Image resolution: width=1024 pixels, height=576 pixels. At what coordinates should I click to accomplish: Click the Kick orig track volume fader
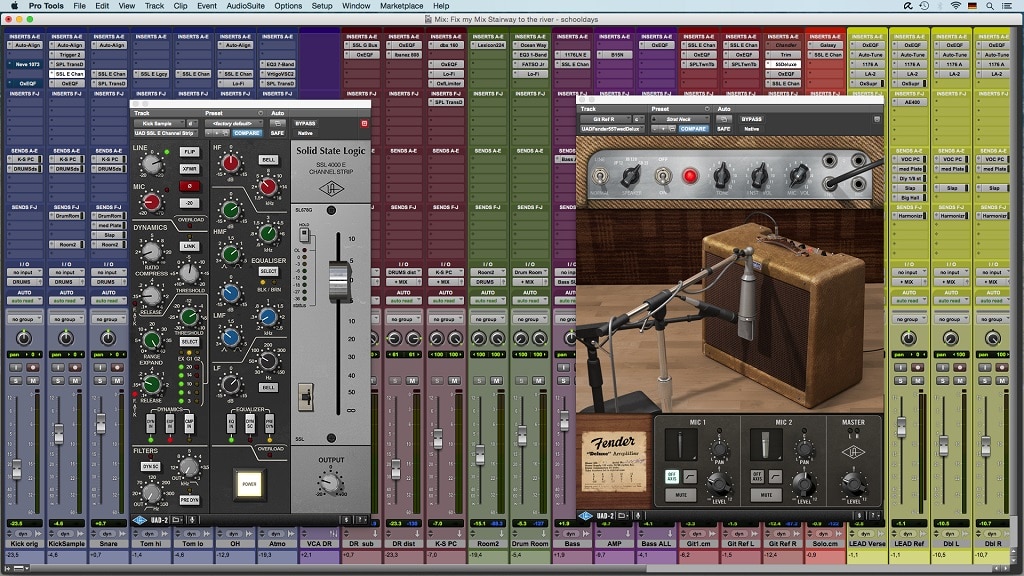coord(16,469)
